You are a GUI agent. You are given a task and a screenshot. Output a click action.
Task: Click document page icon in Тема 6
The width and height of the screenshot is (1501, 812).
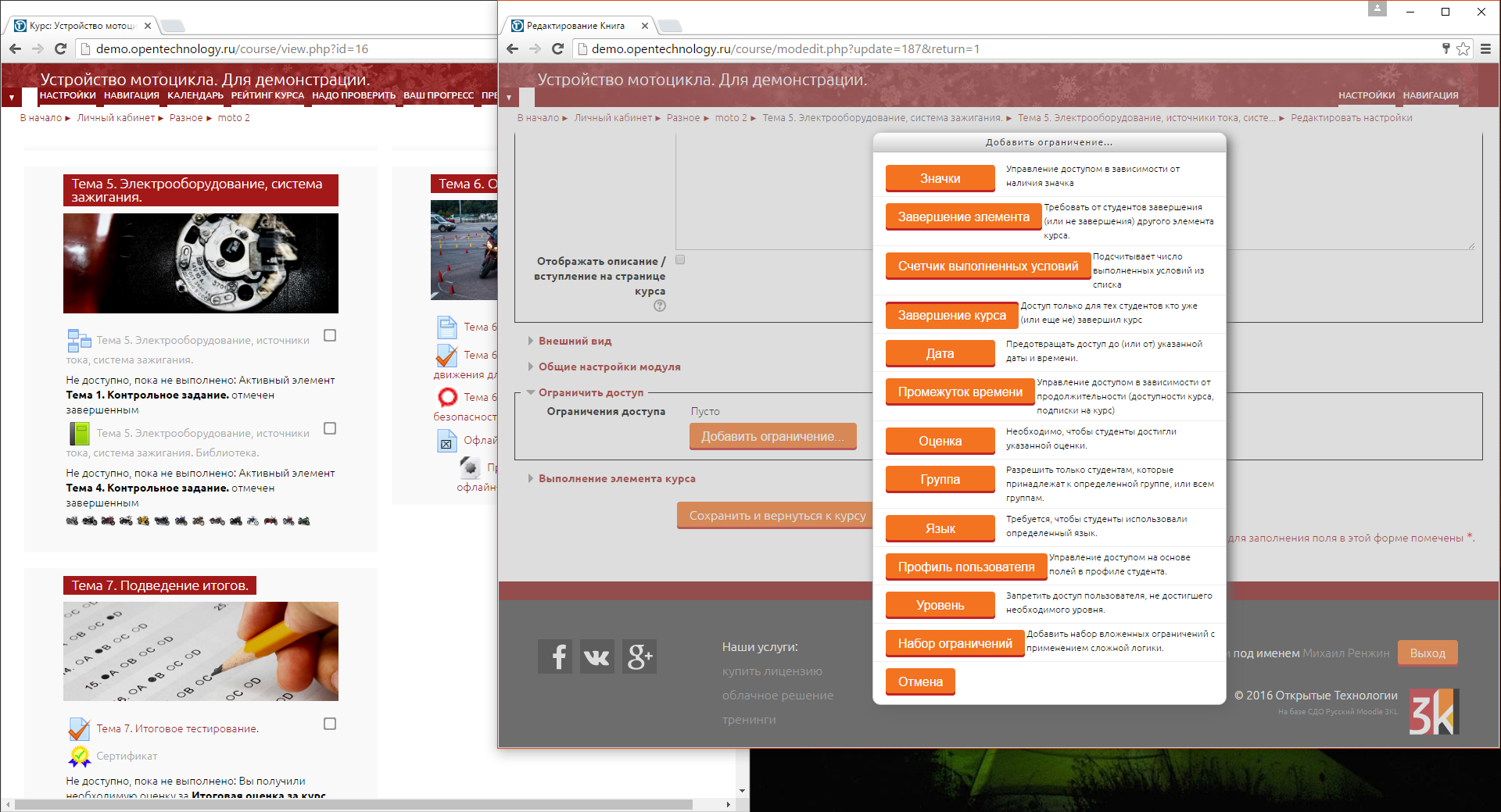pyautogui.click(x=447, y=327)
